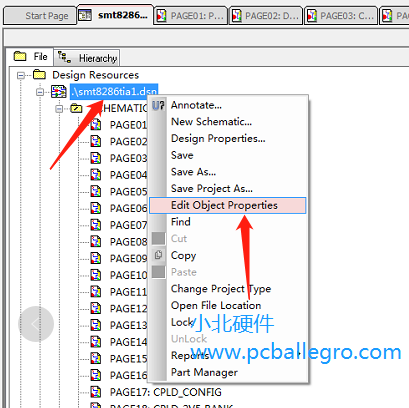Click the PAGE09 schematic page icon

[x=96, y=258]
